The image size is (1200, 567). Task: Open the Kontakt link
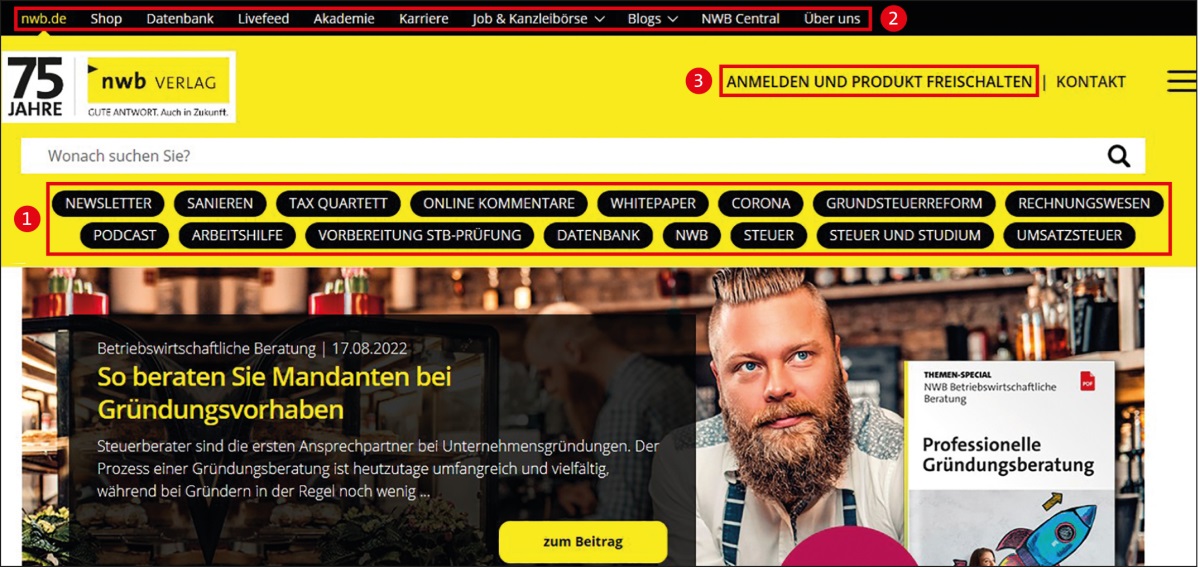coord(1091,82)
